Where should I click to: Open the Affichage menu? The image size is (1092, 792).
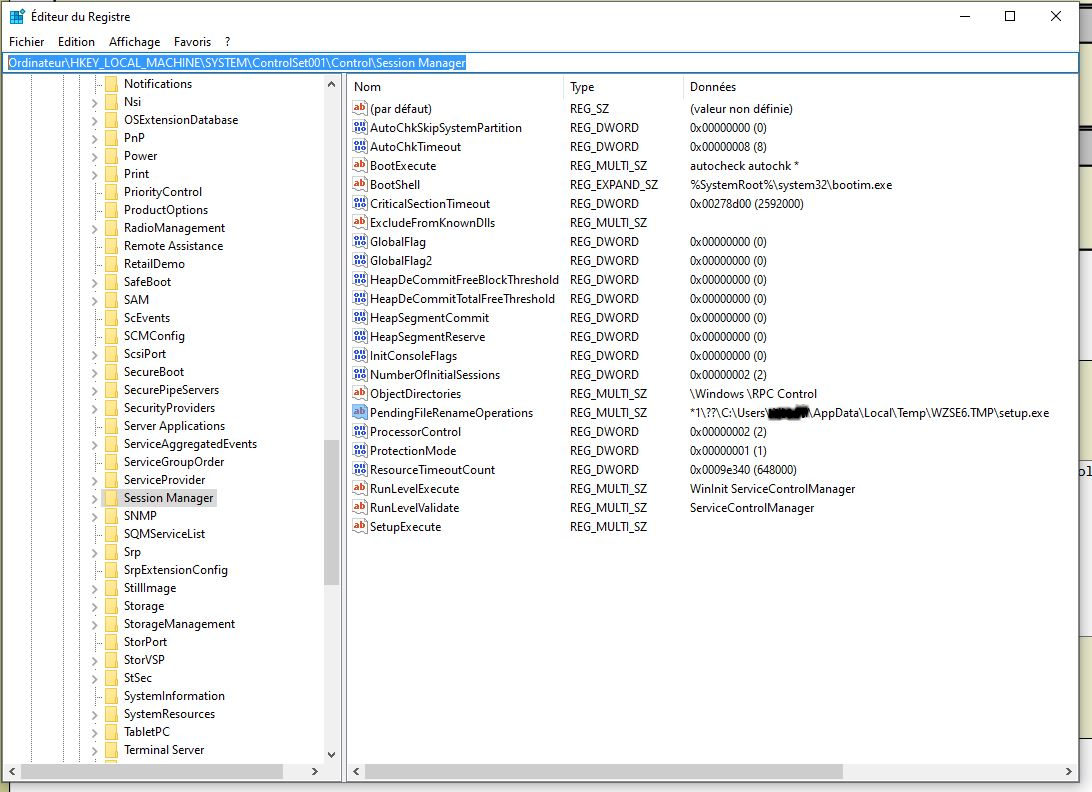pyautogui.click(x=134, y=42)
